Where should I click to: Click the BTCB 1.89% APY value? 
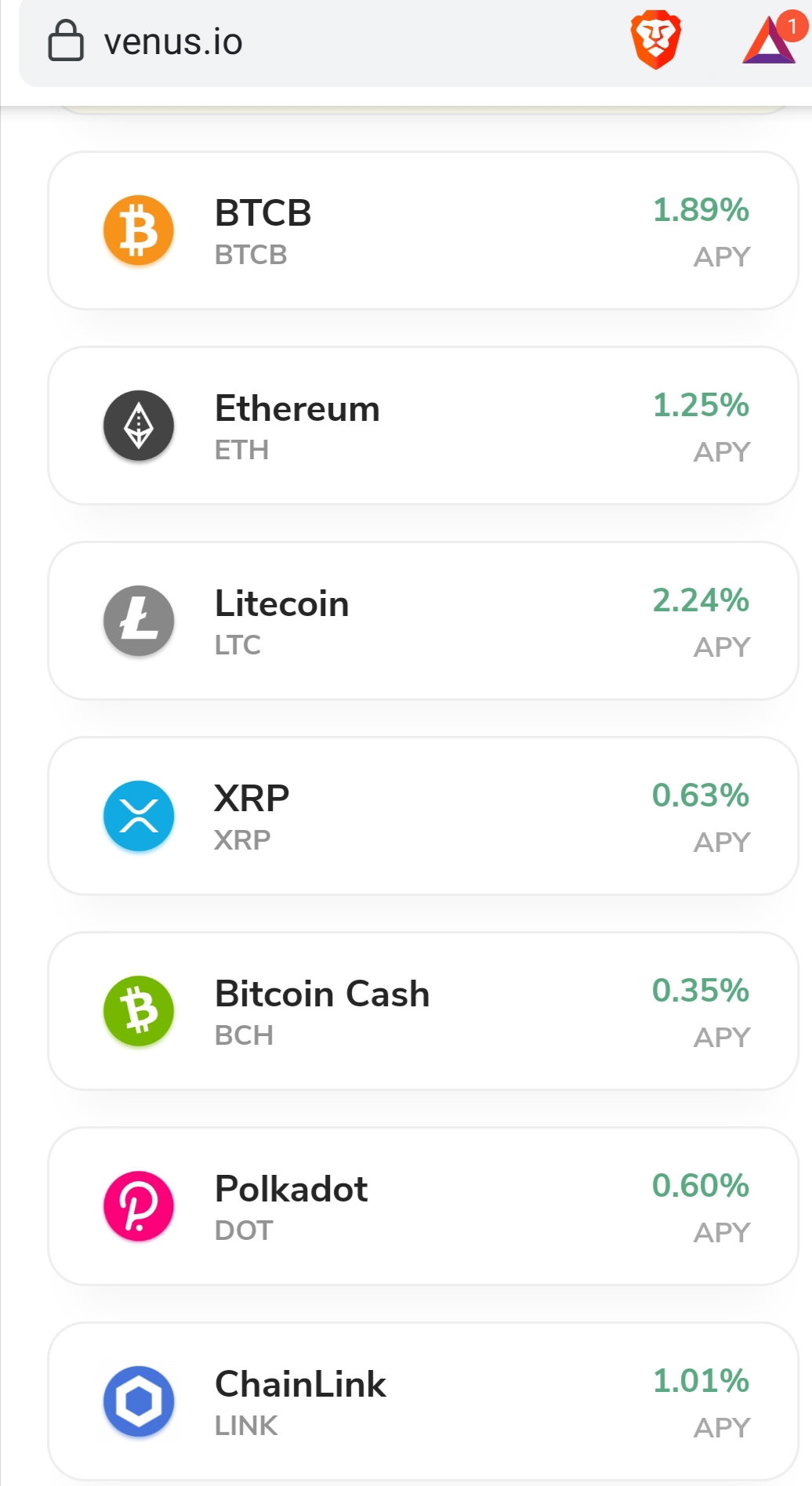point(701,210)
